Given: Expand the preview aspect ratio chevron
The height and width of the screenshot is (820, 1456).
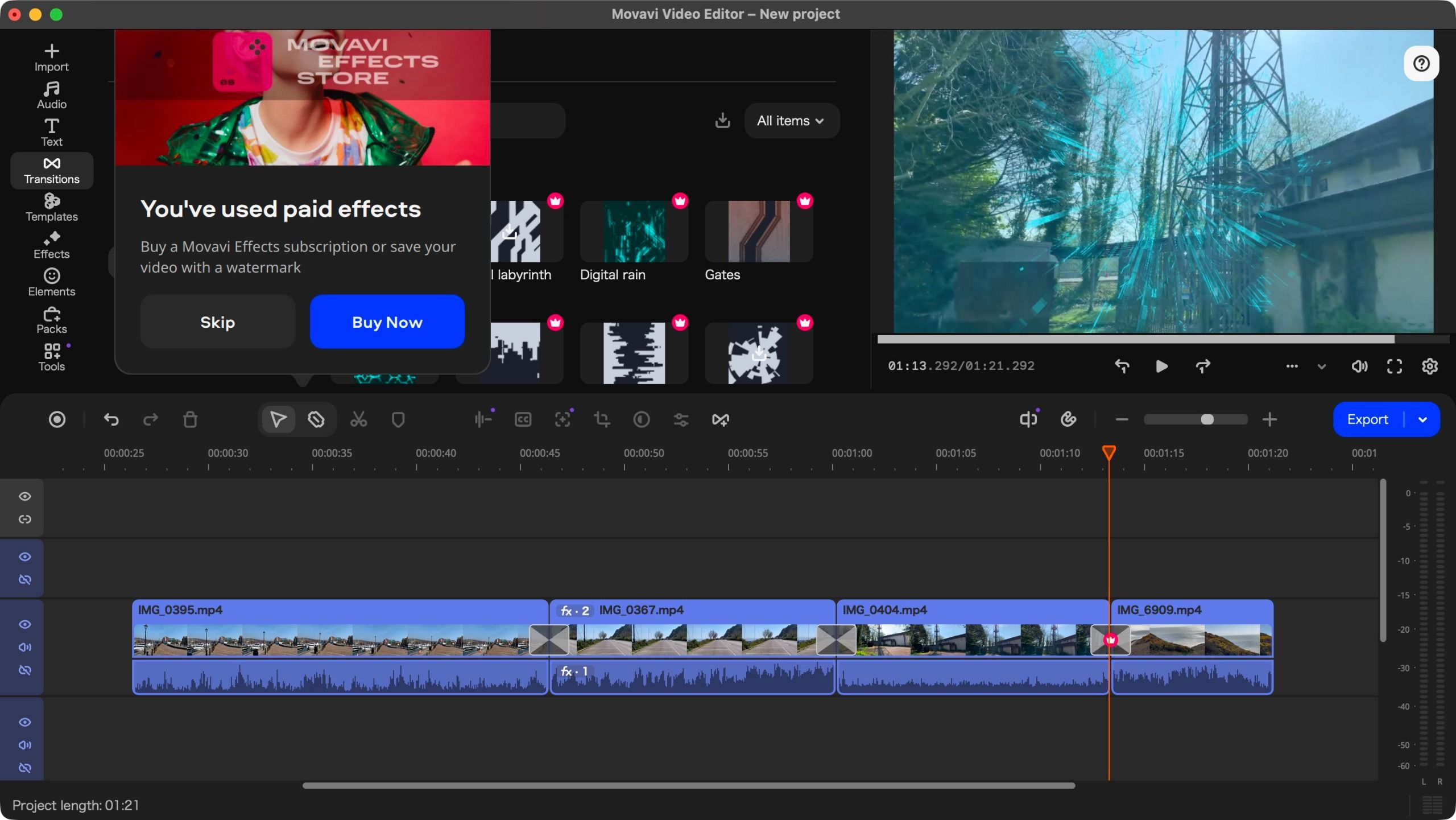Looking at the screenshot, I should (1321, 366).
